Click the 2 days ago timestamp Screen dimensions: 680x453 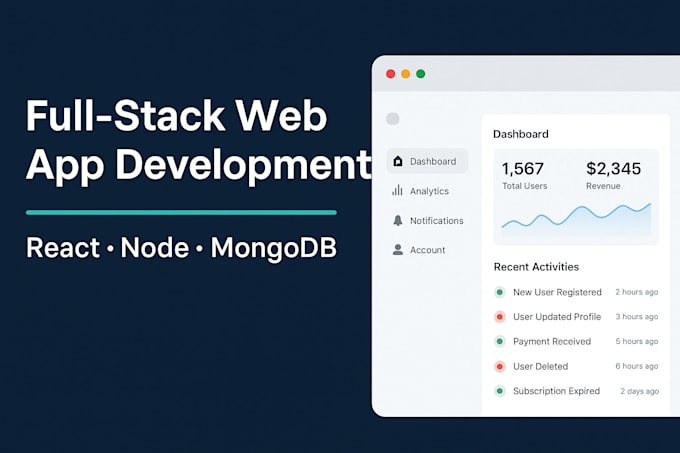pos(639,391)
